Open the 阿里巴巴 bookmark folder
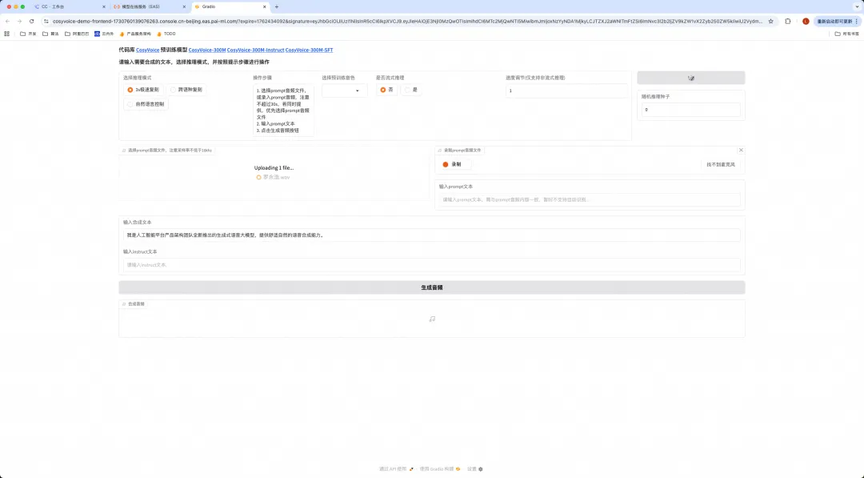Screen dimensions: 864x478 tap(77, 34)
